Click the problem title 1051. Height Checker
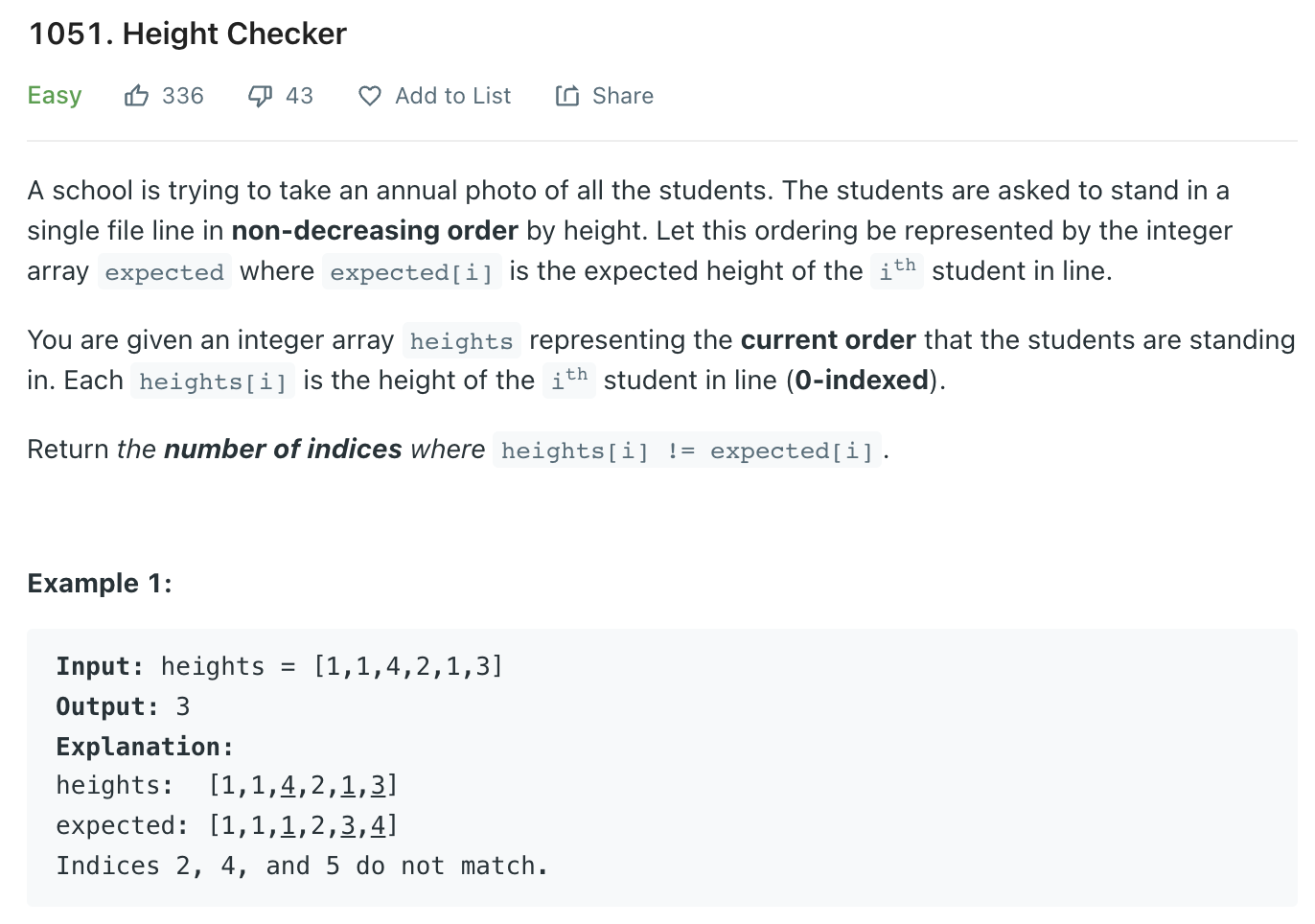Viewport: 1315px width, 924px height. [x=188, y=34]
